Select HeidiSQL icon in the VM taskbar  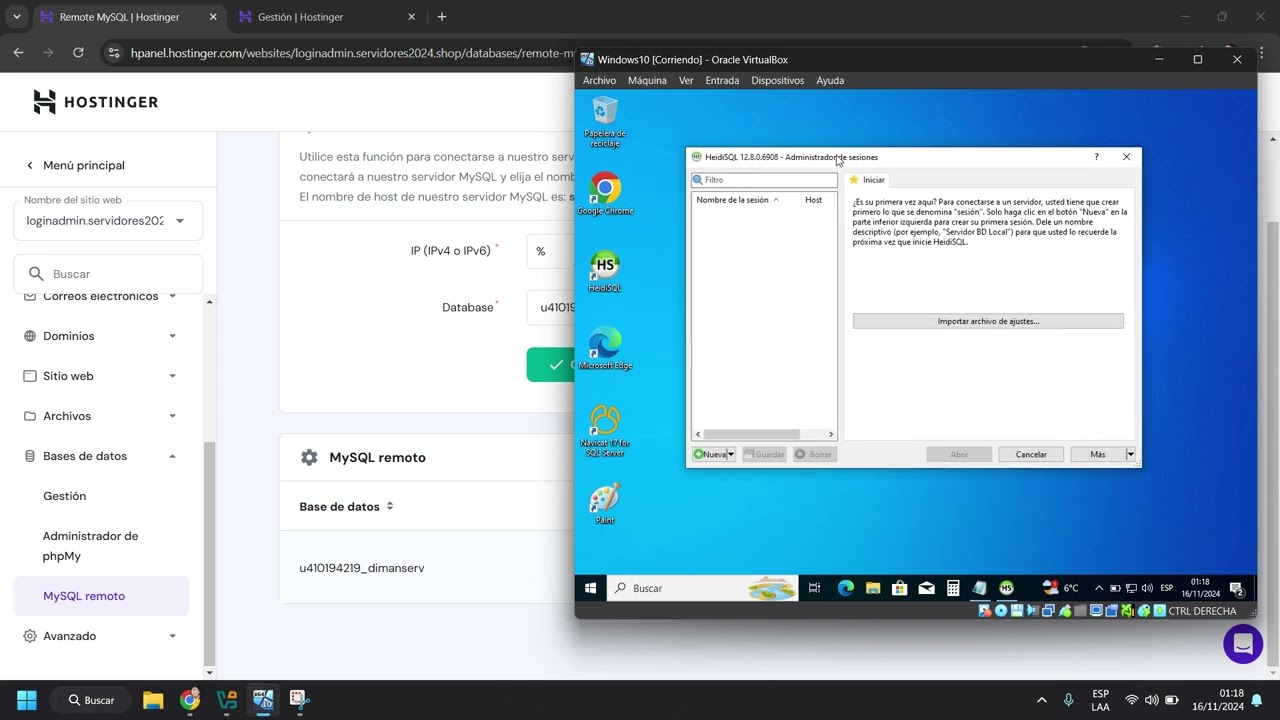(x=1007, y=588)
